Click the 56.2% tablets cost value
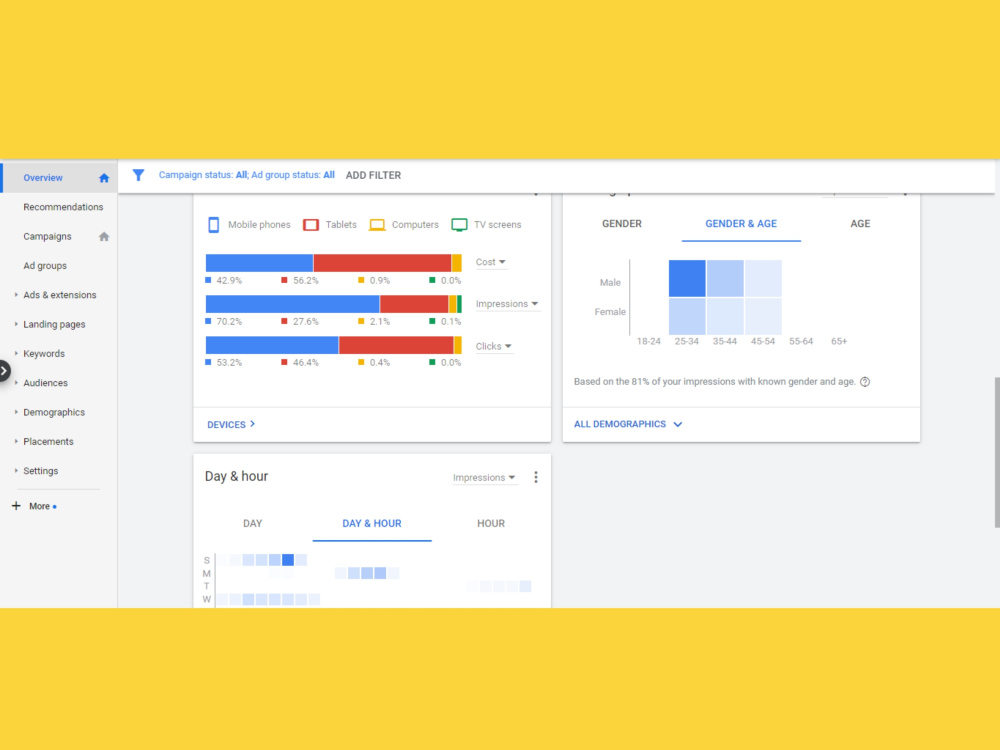The height and width of the screenshot is (750, 1000). 305,281
